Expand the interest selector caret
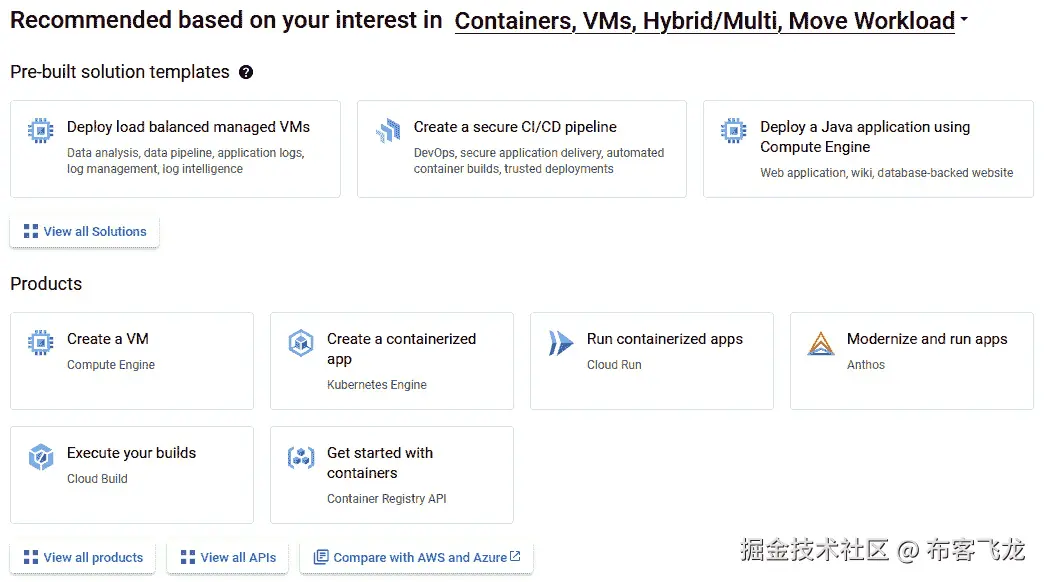The width and height of the screenshot is (1044, 582). [962, 20]
